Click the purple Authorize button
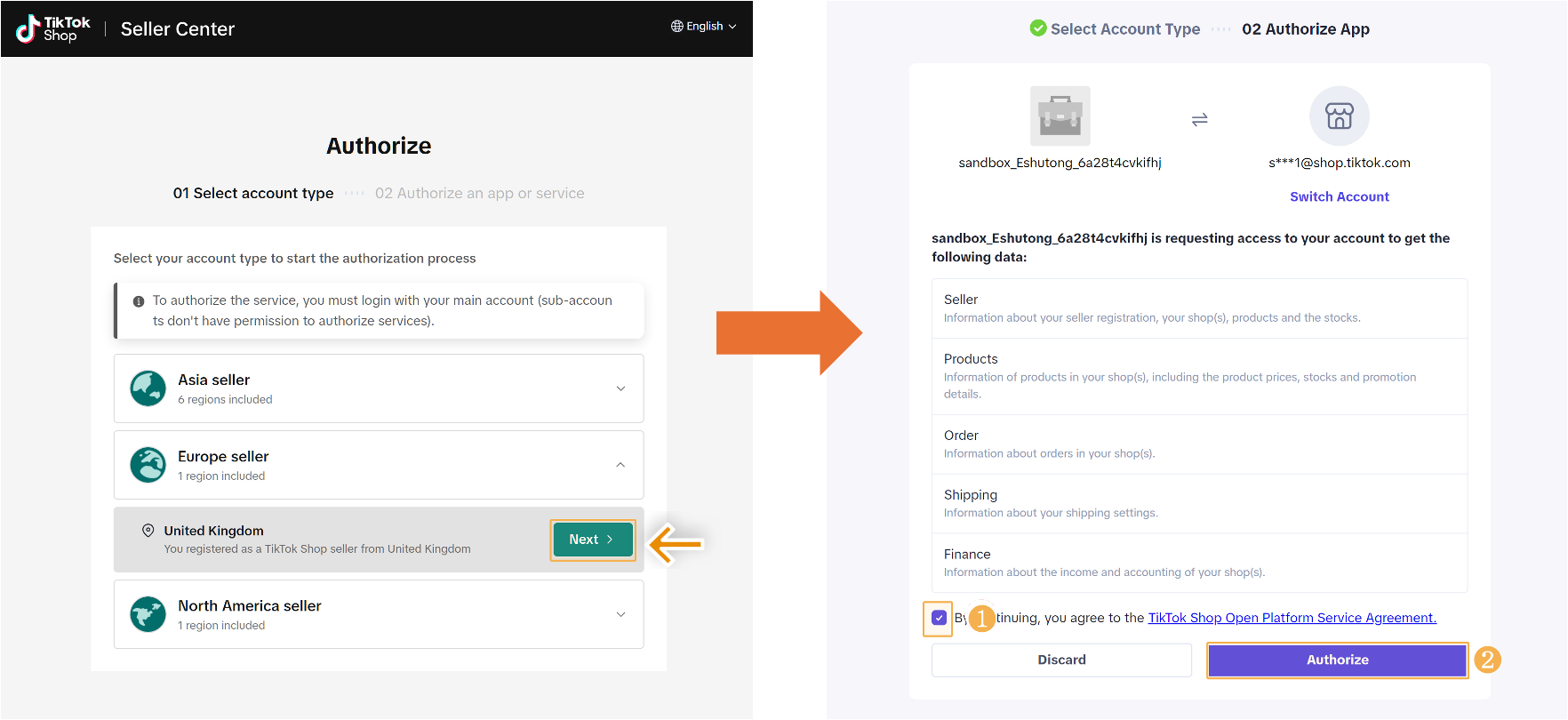 (x=1337, y=660)
